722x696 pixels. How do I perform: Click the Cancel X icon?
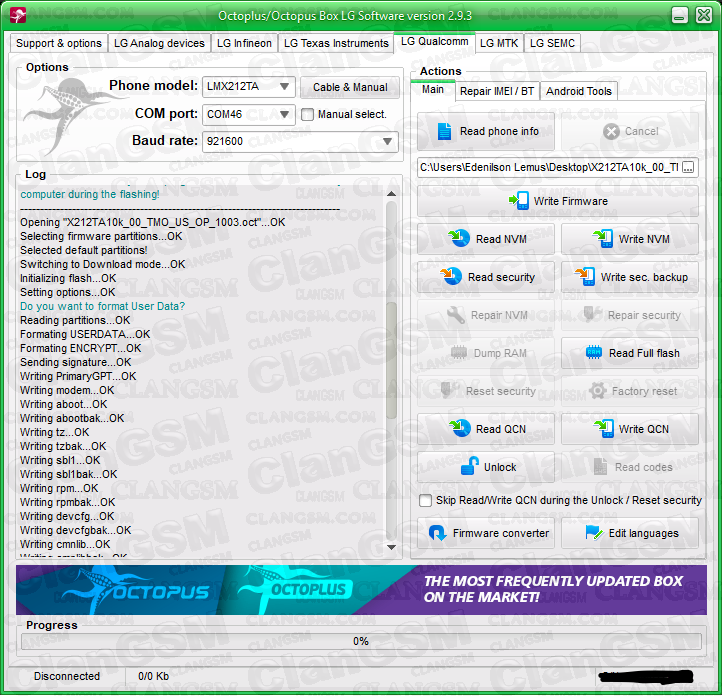pos(611,132)
